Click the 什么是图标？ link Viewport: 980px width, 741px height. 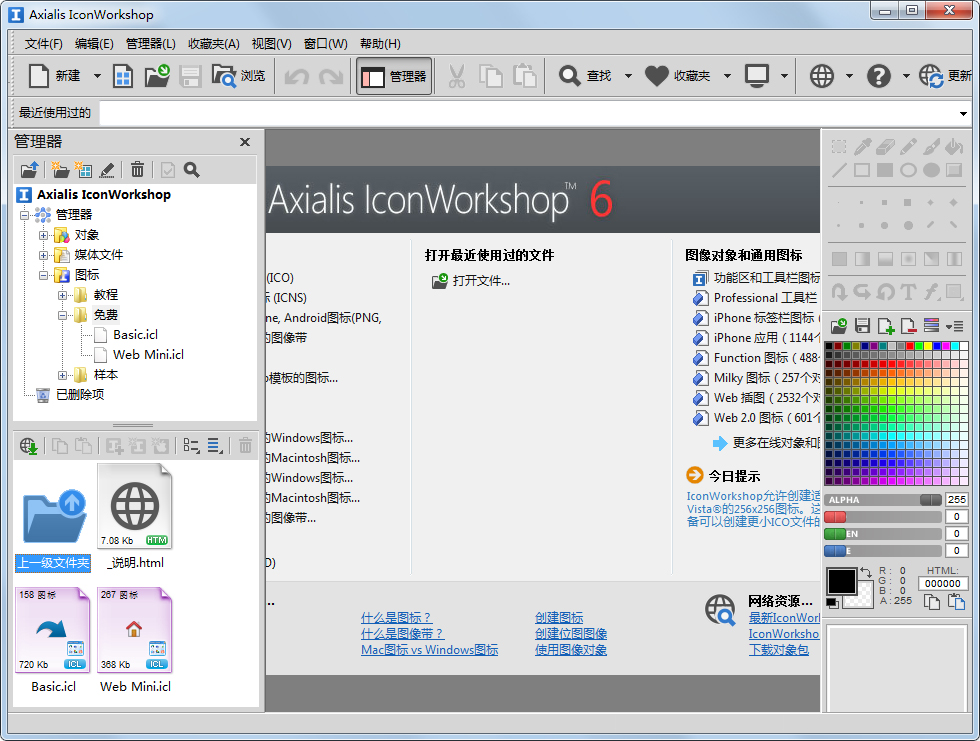[x=396, y=618]
